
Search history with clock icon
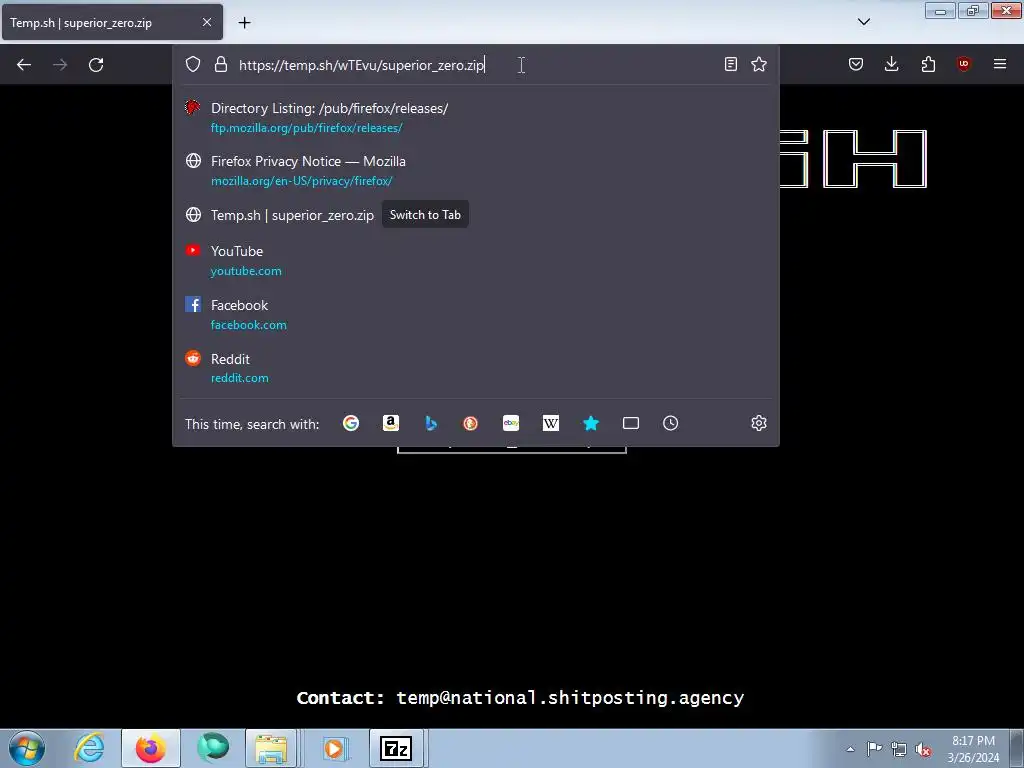(671, 423)
